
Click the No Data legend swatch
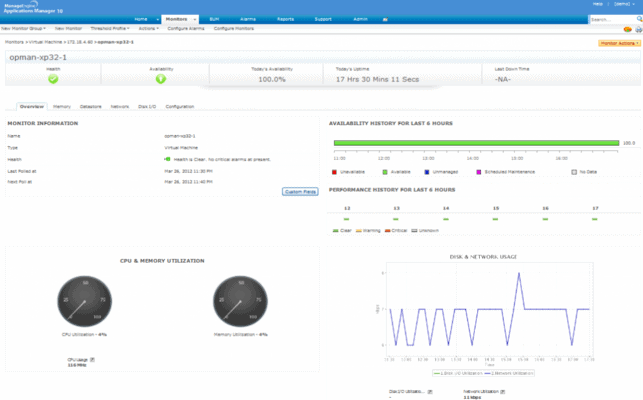(574, 172)
